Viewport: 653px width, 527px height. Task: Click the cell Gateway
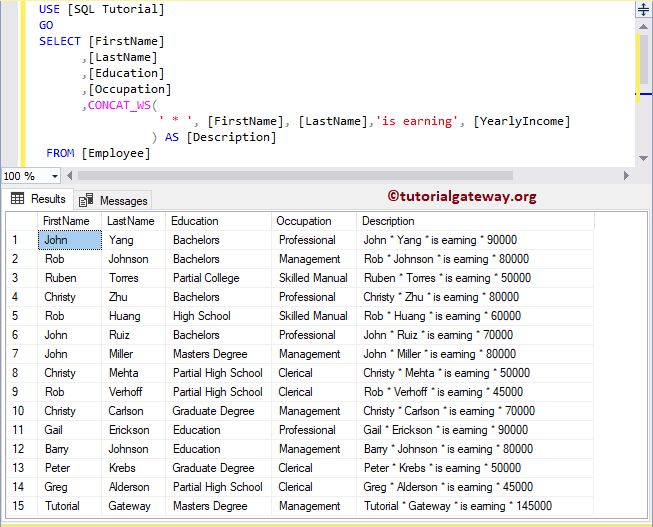[x=133, y=506]
